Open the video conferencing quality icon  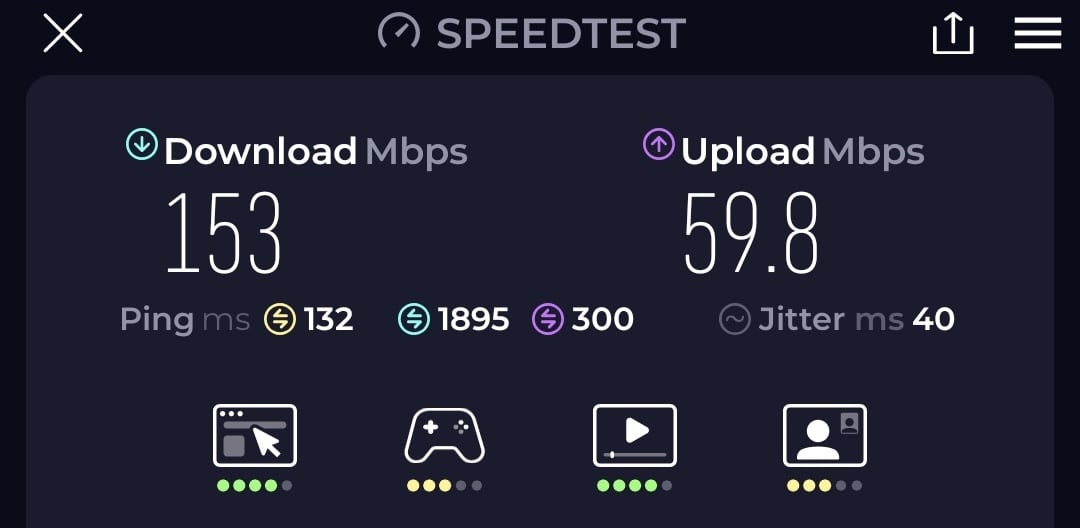tap(825, 435)
